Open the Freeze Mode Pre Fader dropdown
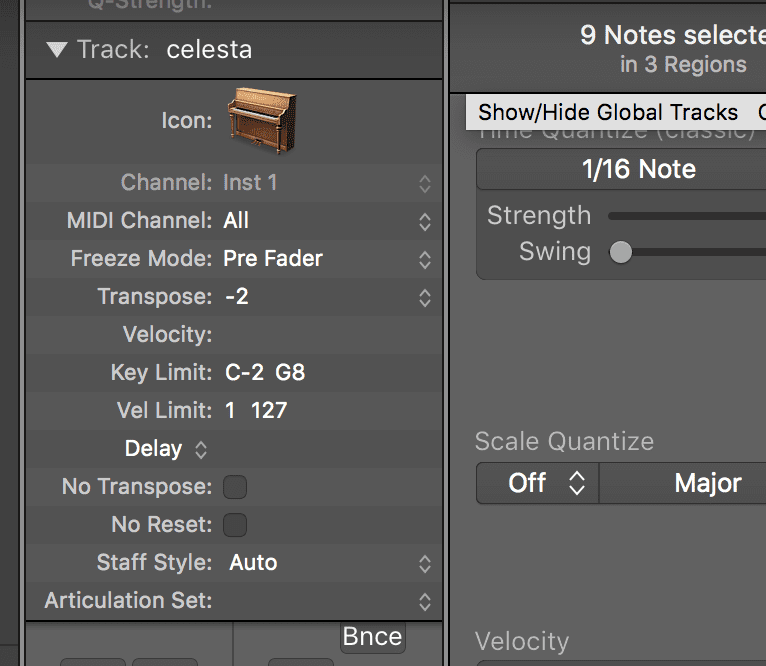Screen dimensions: 766x666 pyautogui.click(x=424, y=259)
